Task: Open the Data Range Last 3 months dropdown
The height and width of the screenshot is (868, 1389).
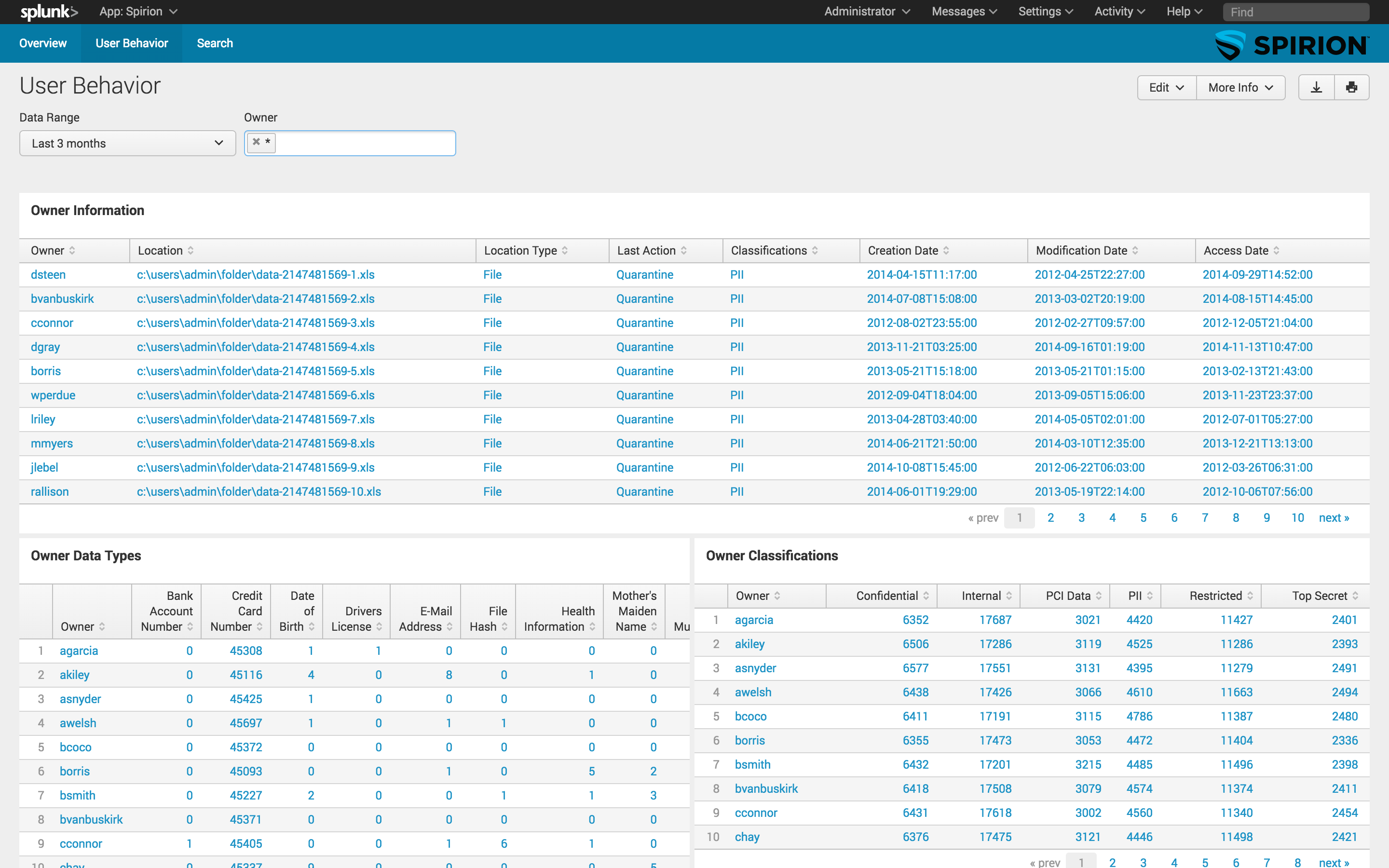Action: tap(127, 144)
